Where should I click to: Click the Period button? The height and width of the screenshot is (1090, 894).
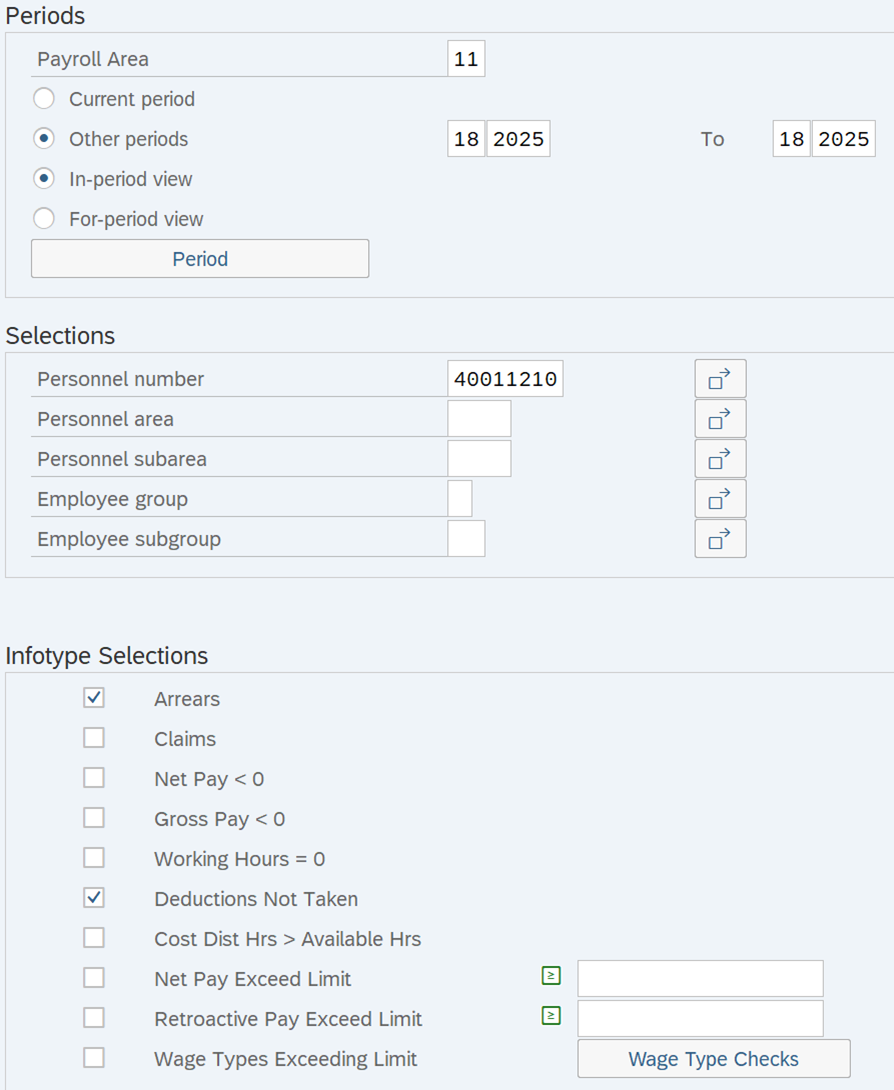(199, 258)
